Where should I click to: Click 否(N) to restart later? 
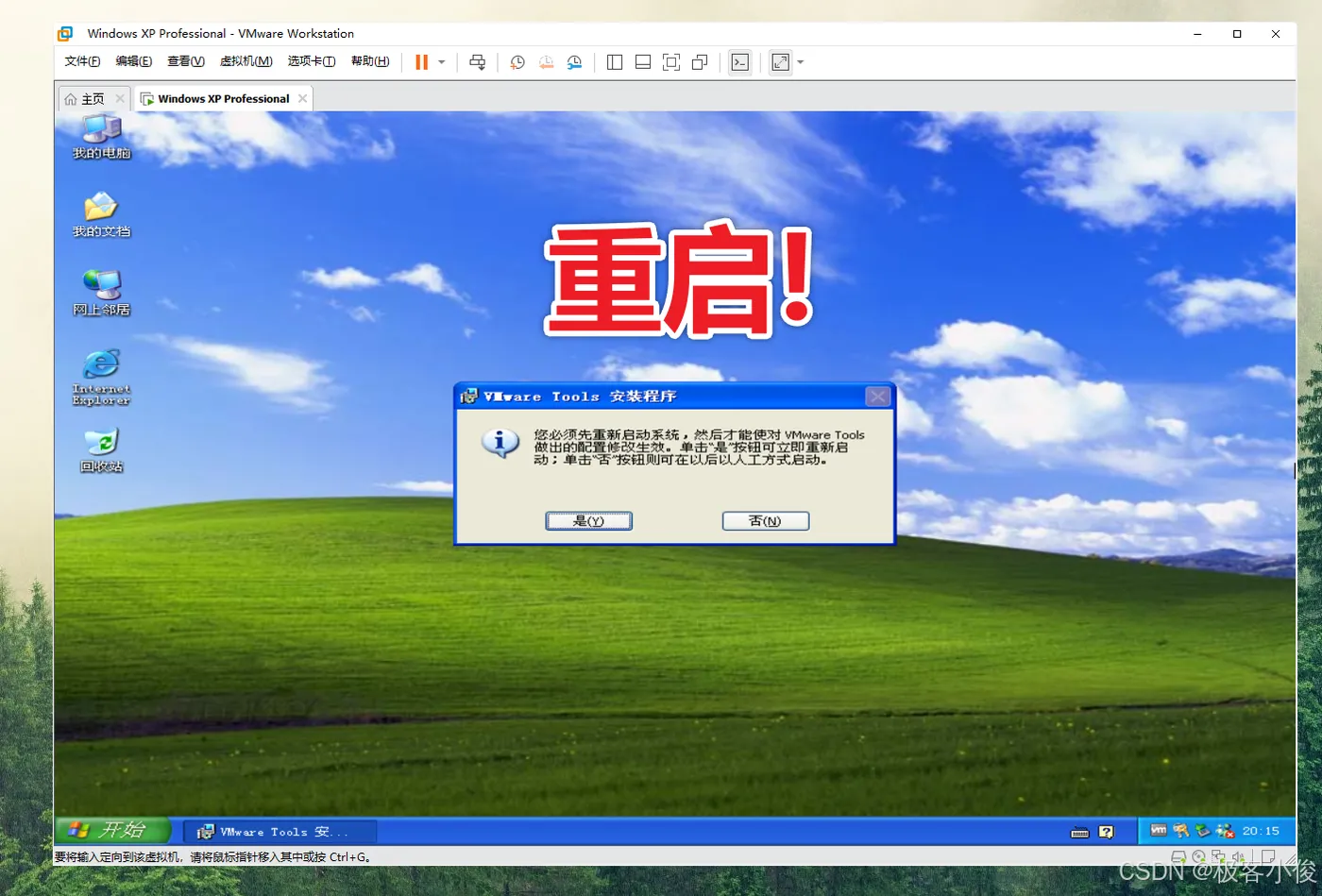[766, 521]
